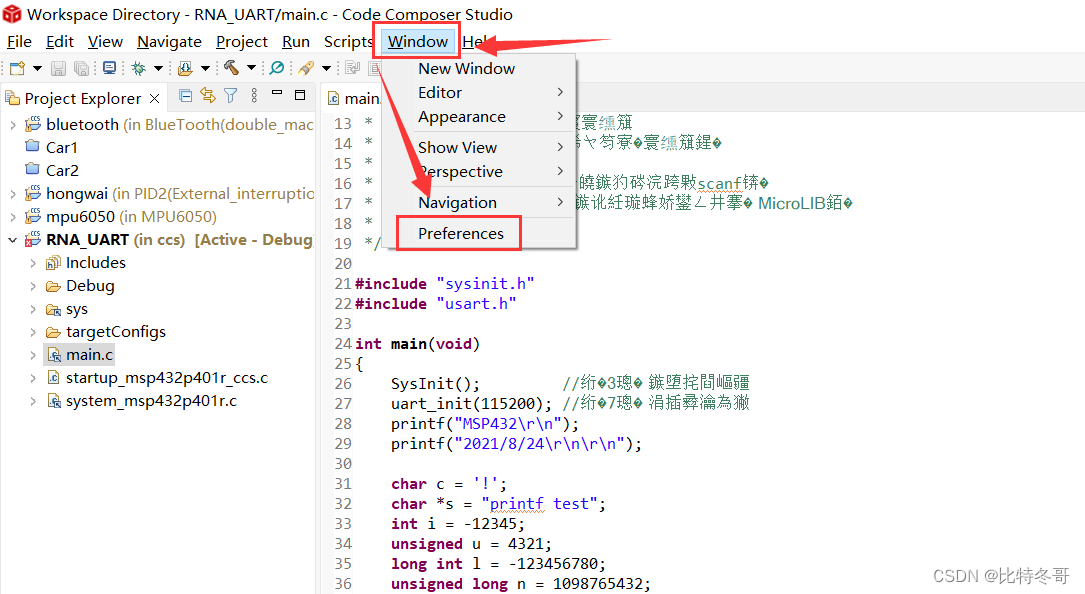The height and width of the screenshot is (594, 1085).
Task: Click the Includes folder icon
Action: tap(53, 262)
